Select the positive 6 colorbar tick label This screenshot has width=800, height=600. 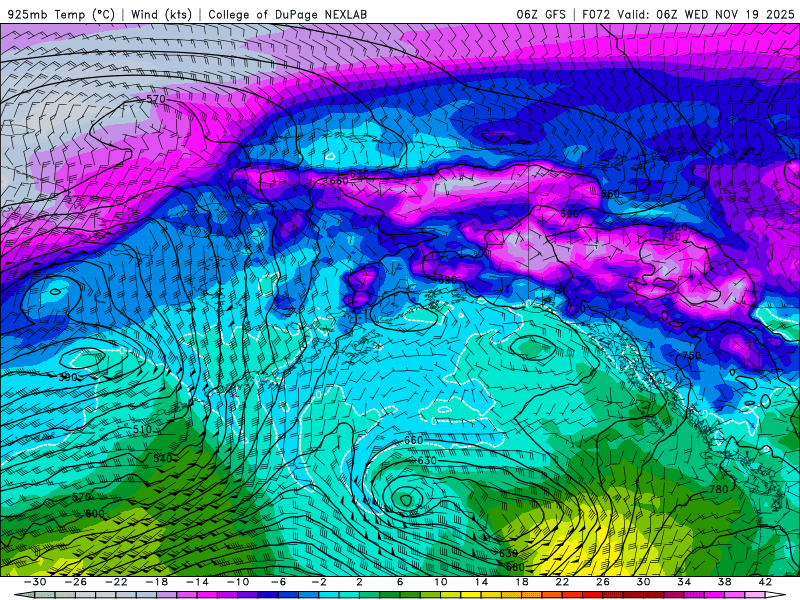tap(400, 582)
